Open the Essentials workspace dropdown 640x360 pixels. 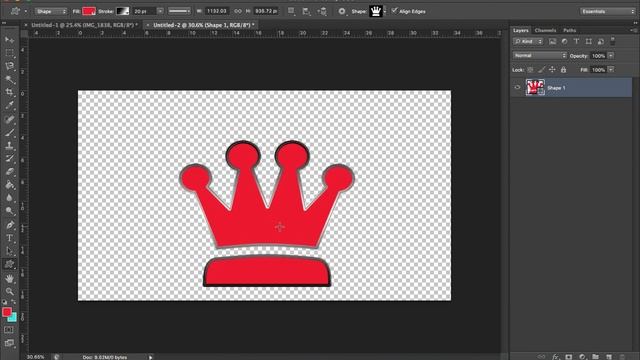click(x=607, y=11)
